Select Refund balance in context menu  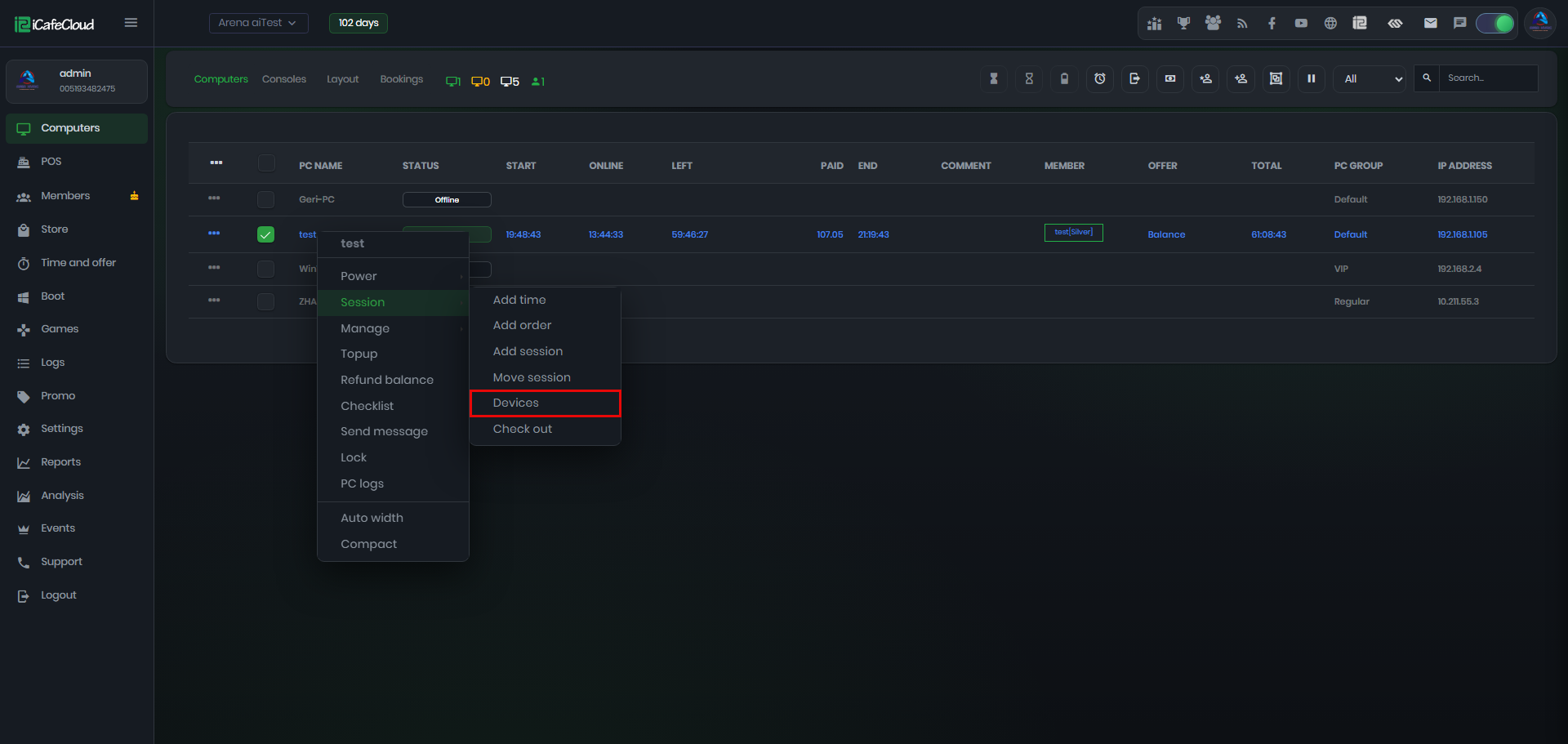(393, 380)
